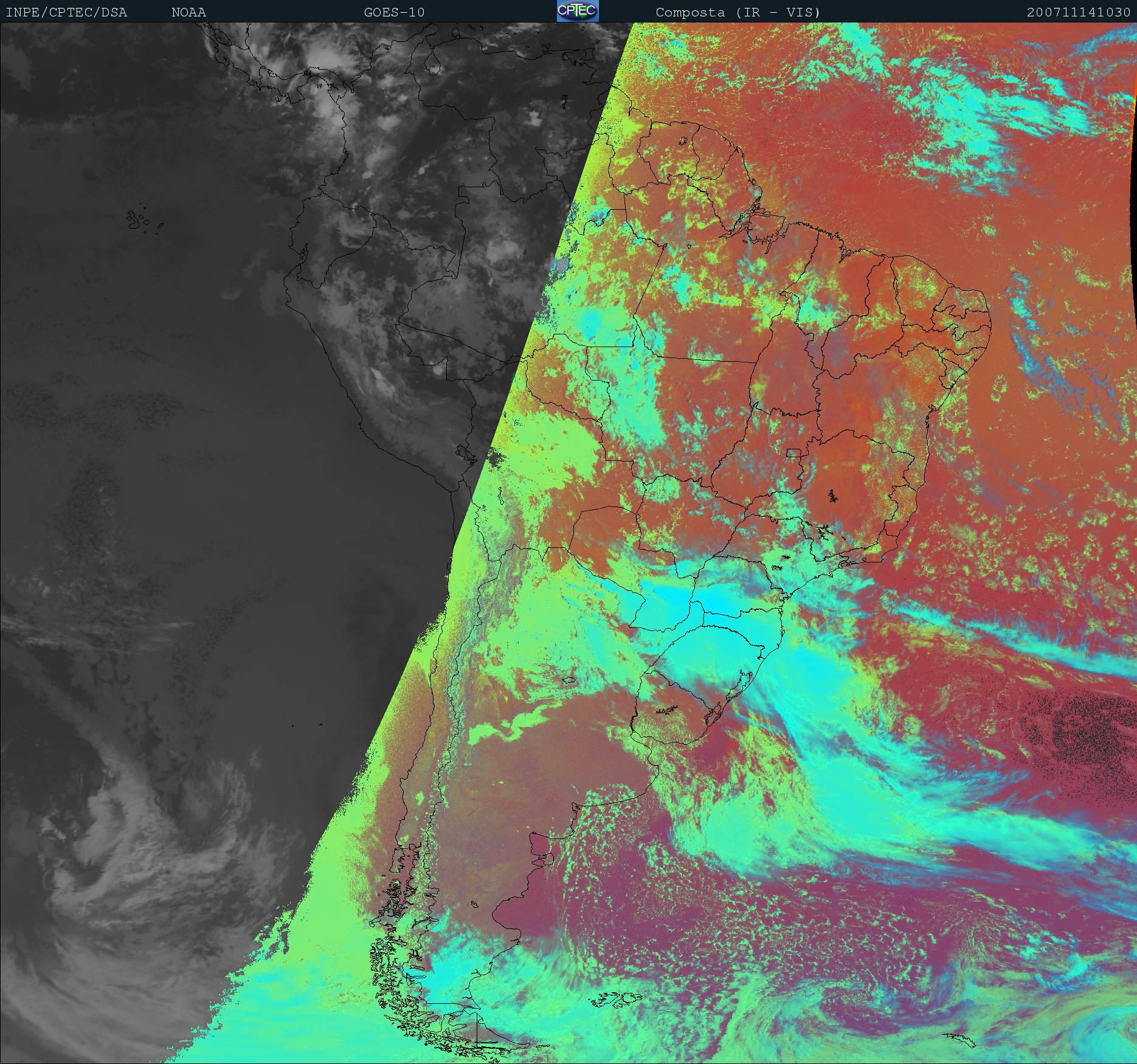
Task: Click the INPE/CPTEC/DSA header text
Action: point(67,12)
